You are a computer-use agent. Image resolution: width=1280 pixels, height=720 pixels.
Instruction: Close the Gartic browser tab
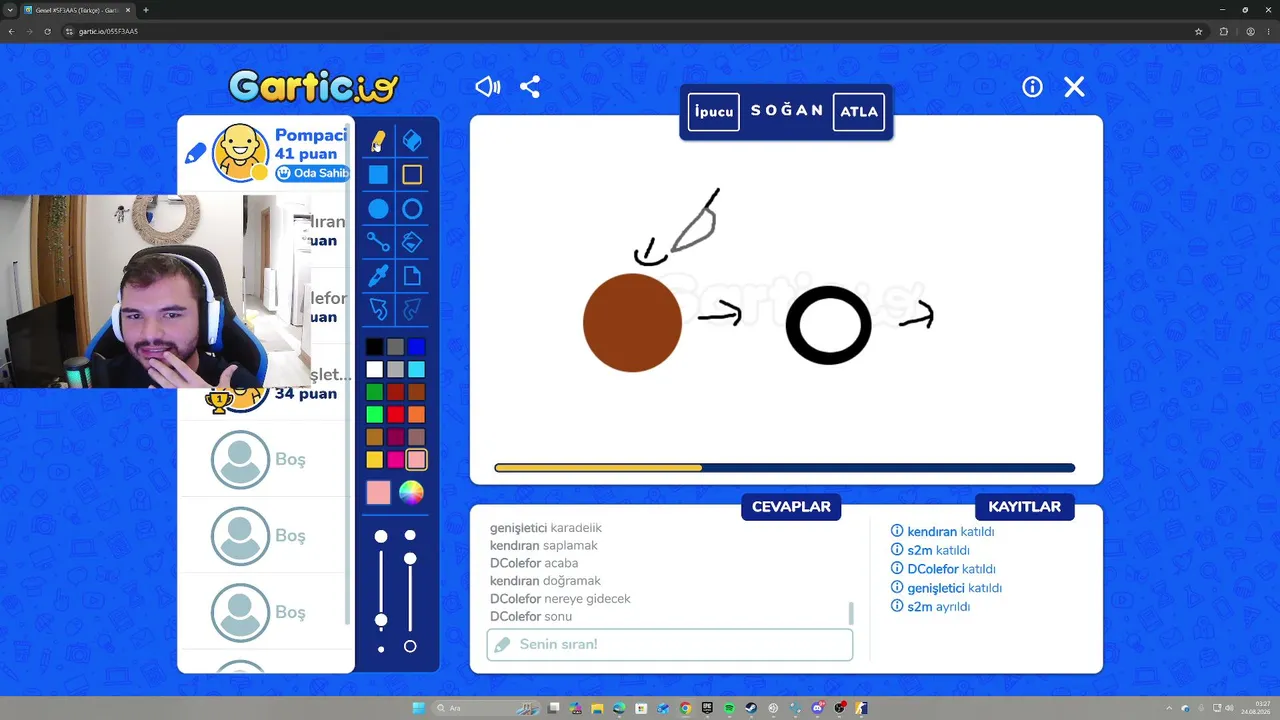pyautogui.click(x=128, y=10)
